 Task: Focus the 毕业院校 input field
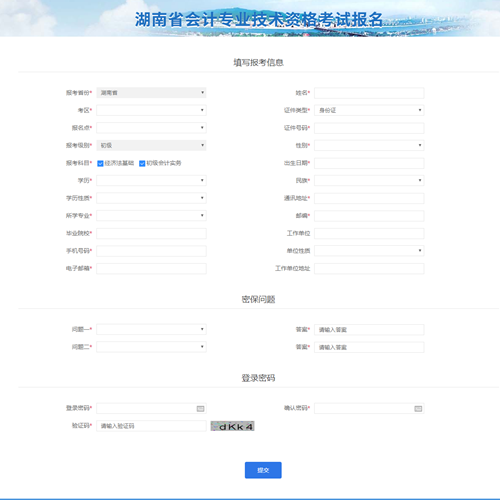(151, 233)
